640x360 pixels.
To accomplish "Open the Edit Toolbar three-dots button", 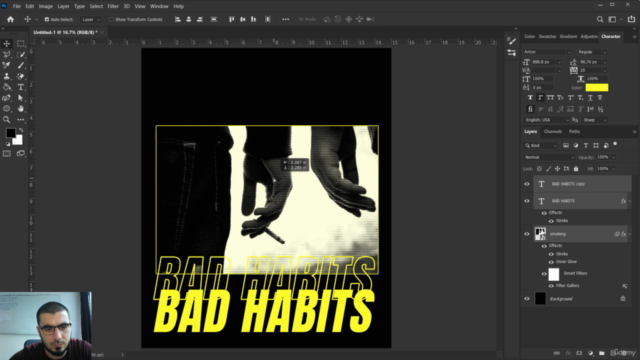I will (20, 120).
